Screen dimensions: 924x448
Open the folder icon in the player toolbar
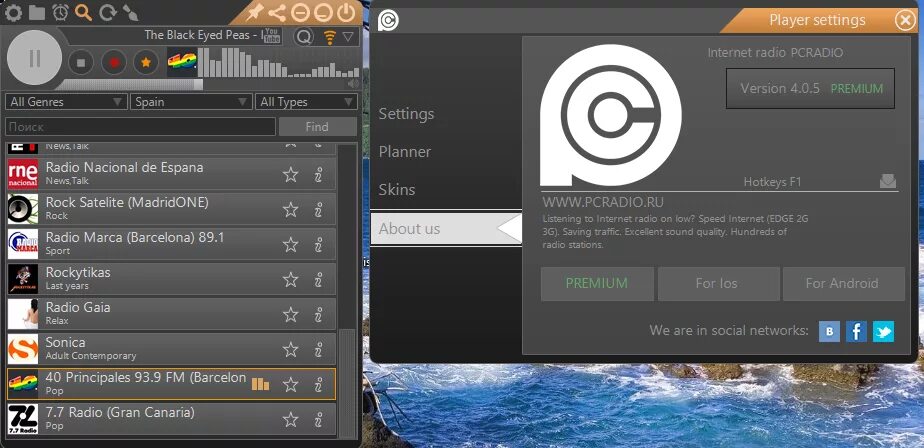click(x=37, y=12)
